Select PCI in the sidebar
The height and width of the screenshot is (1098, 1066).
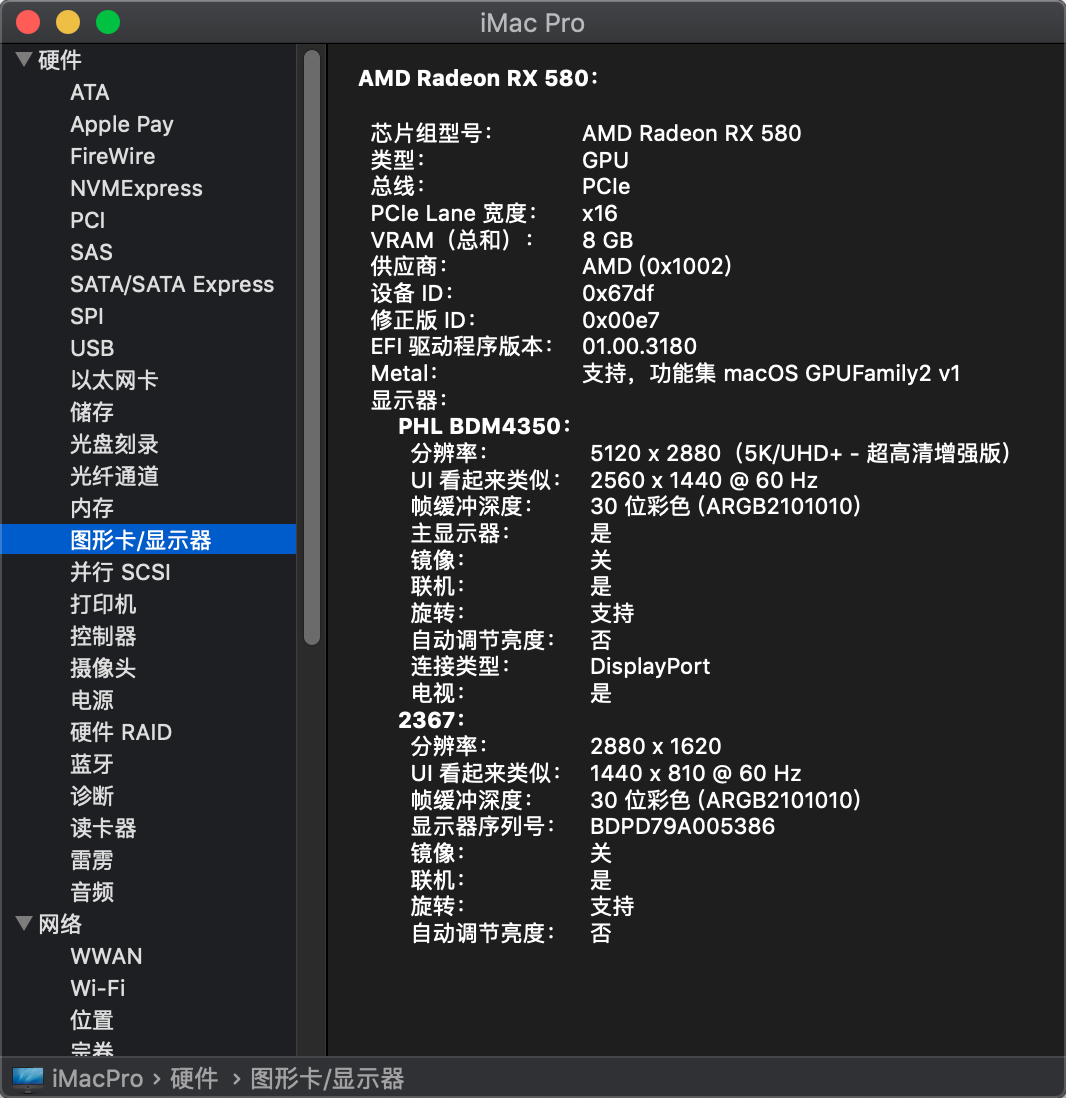(88, 221)
